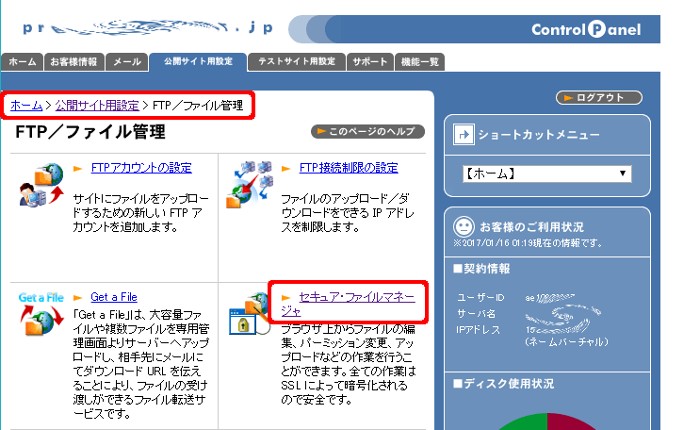Click the ログアウト button
Viewport: 700px width, 430px height.
coord(599,97)
